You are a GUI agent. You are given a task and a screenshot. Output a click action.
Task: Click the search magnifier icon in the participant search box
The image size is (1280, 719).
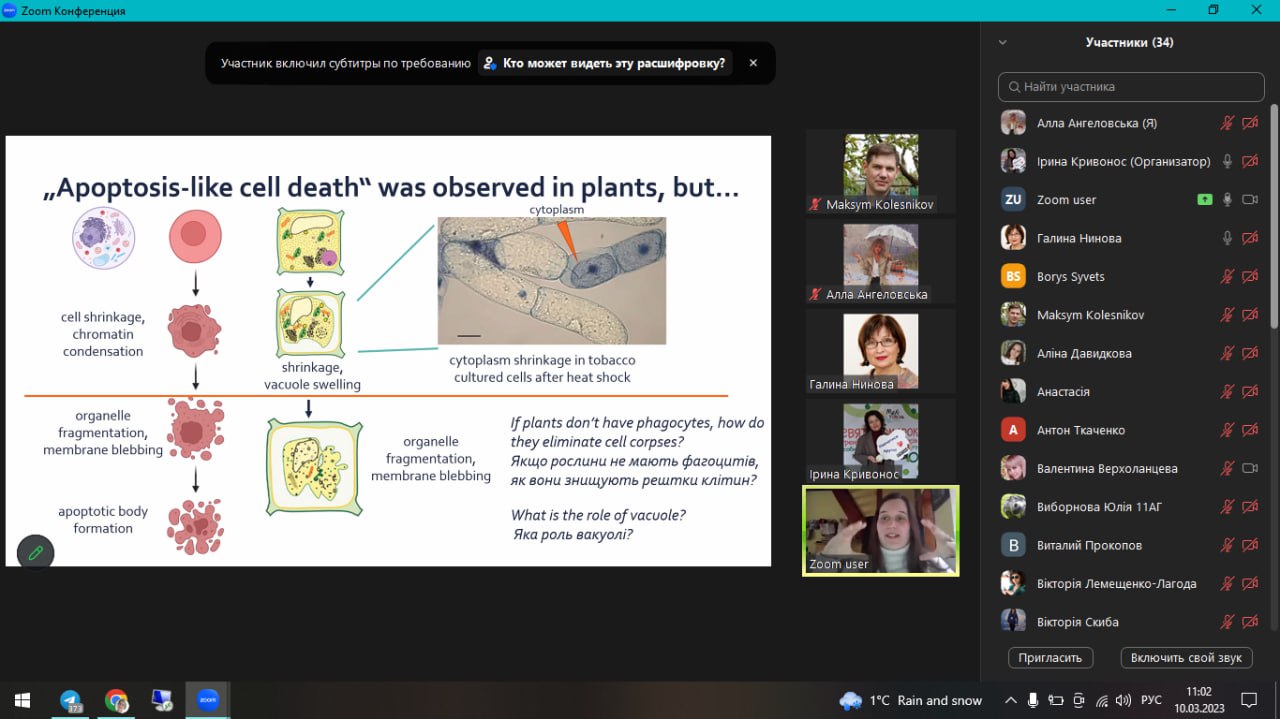[x=1014, y=87]
